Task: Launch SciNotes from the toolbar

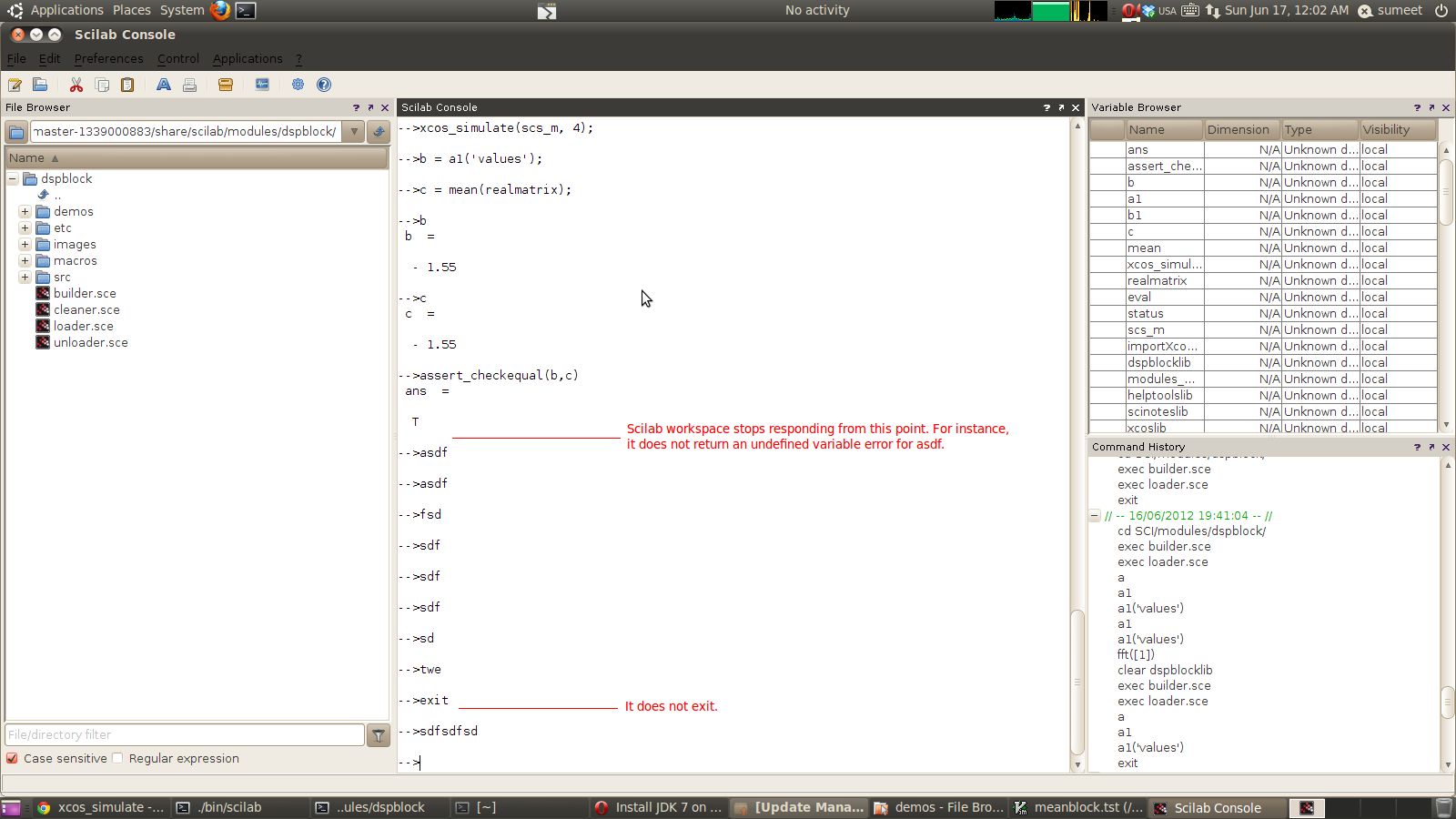Action: (15, 85)
